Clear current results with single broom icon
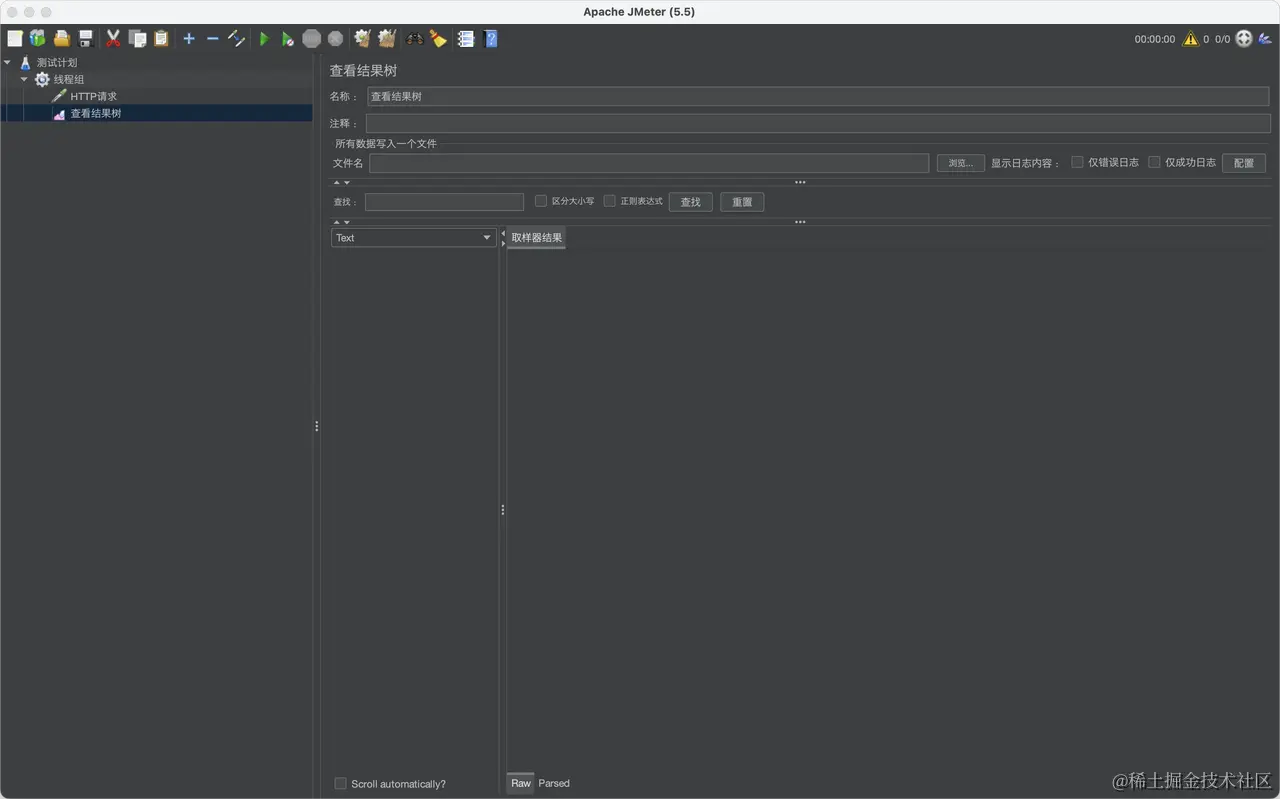The width and height of the screenshot is (1280, 799). pos(362,39)
